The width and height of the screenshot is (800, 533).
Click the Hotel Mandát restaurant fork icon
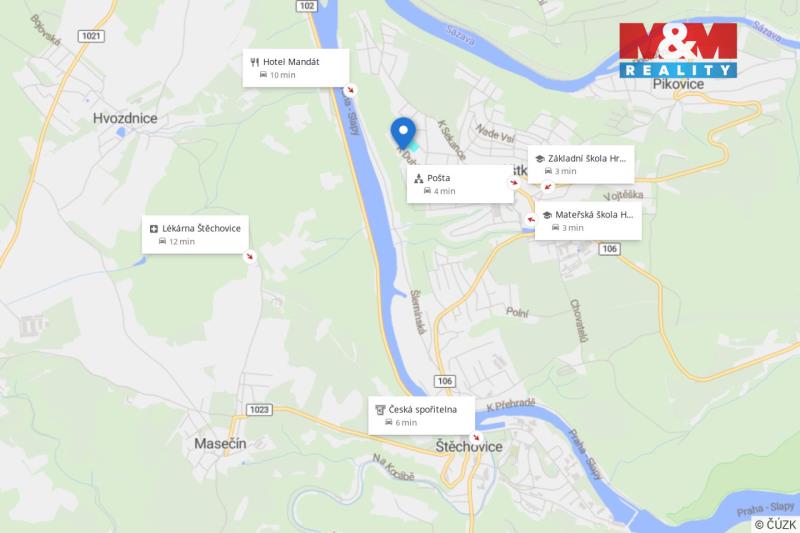tap(255, 62)
